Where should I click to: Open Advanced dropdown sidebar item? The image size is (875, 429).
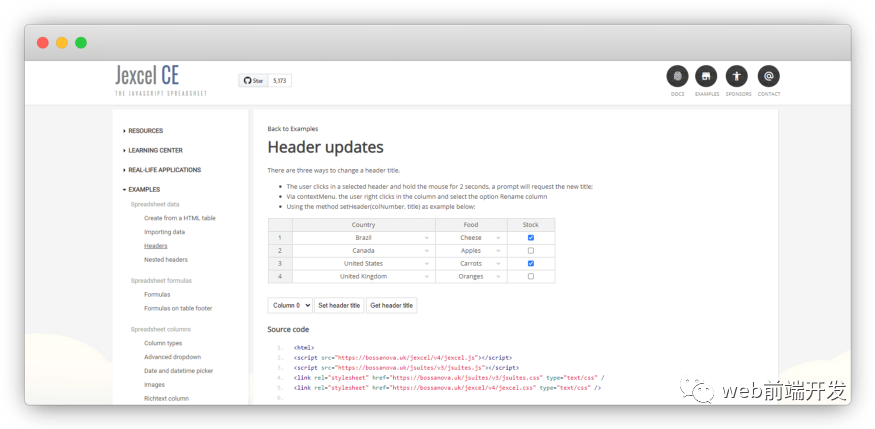tap(172, 356)
